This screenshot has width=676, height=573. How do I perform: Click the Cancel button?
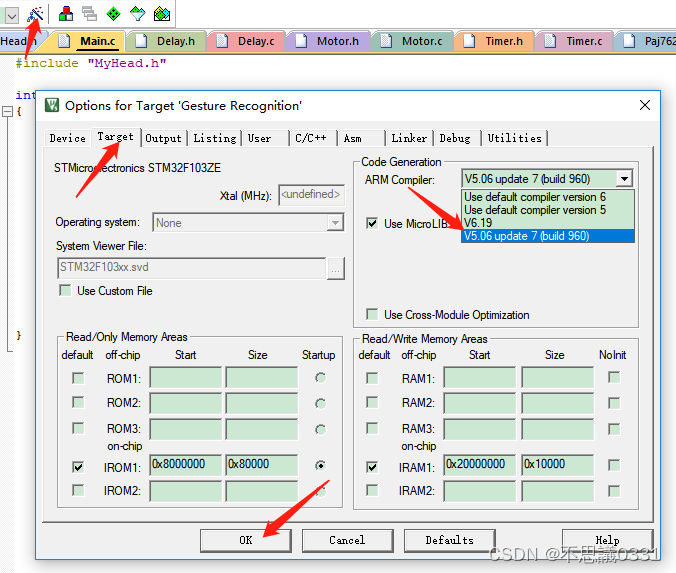click(x=347, y=541)
